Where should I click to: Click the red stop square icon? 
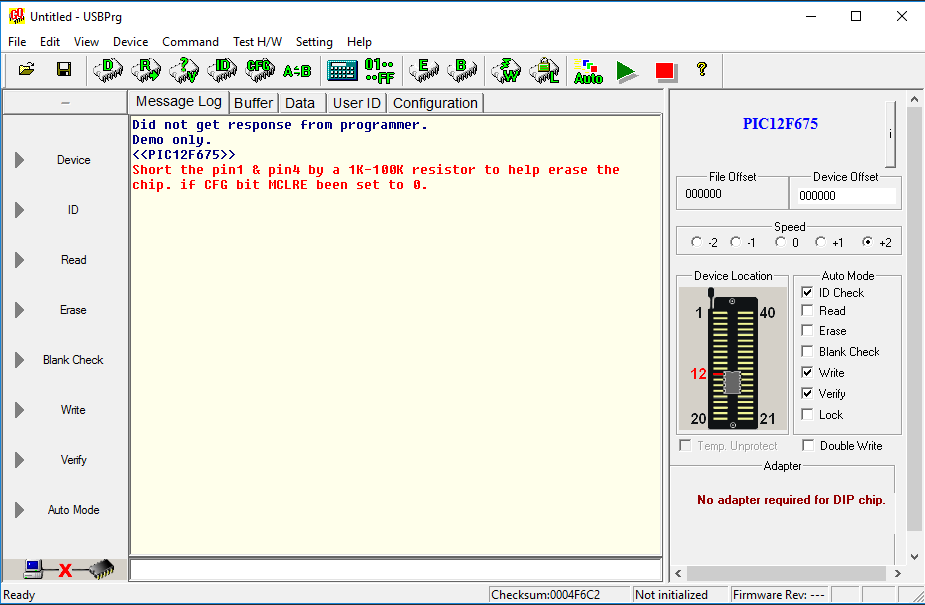[x=665, y=71]
